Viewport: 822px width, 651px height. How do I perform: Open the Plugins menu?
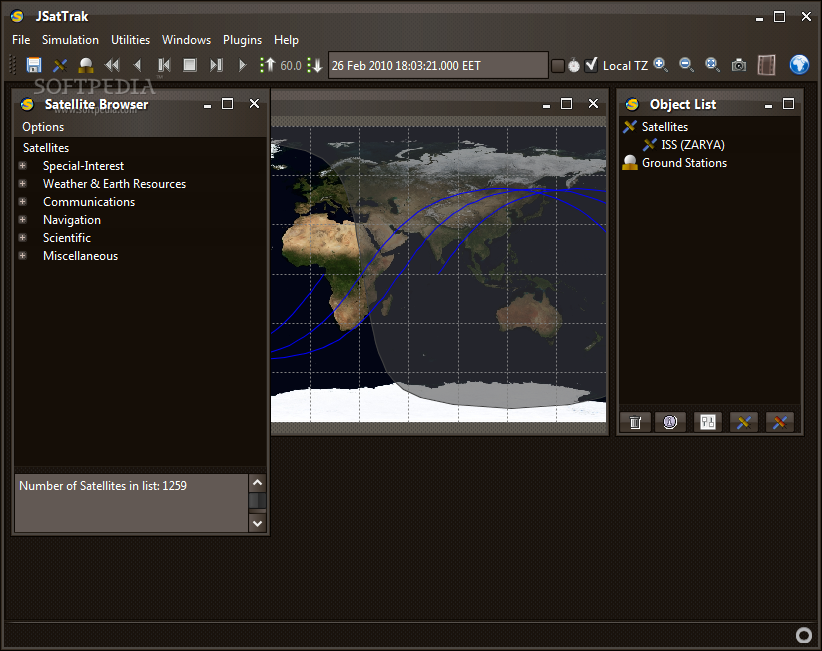pyautogui.click(x=242, y=40)
